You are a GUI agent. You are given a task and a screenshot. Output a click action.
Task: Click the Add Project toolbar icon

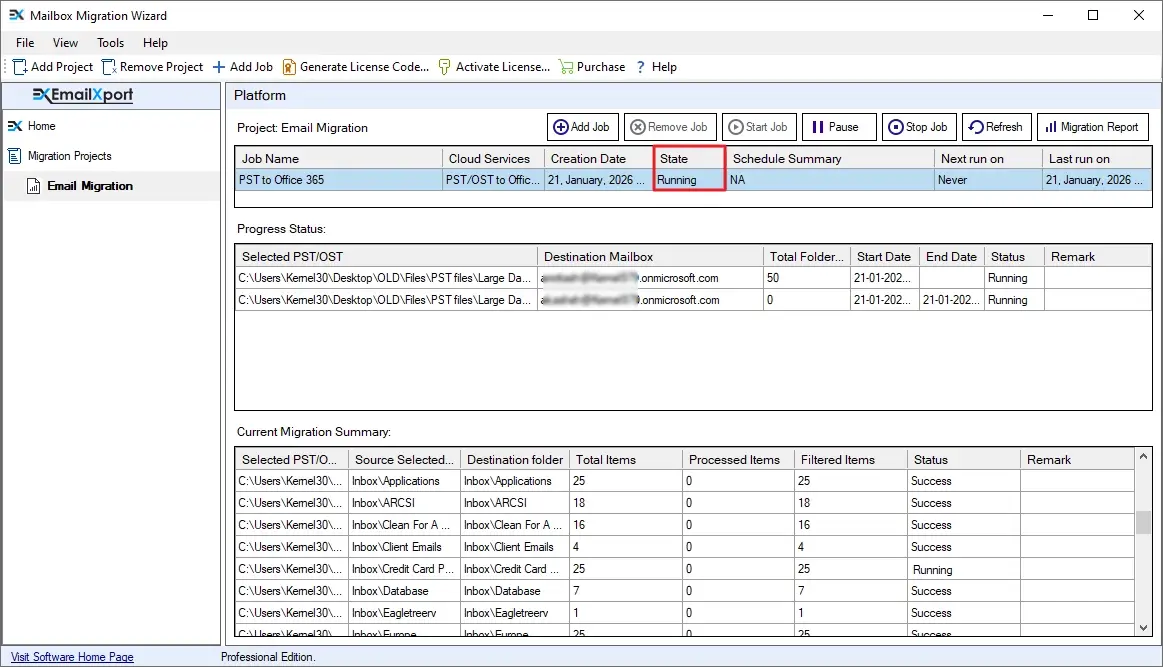pos(52,66)
